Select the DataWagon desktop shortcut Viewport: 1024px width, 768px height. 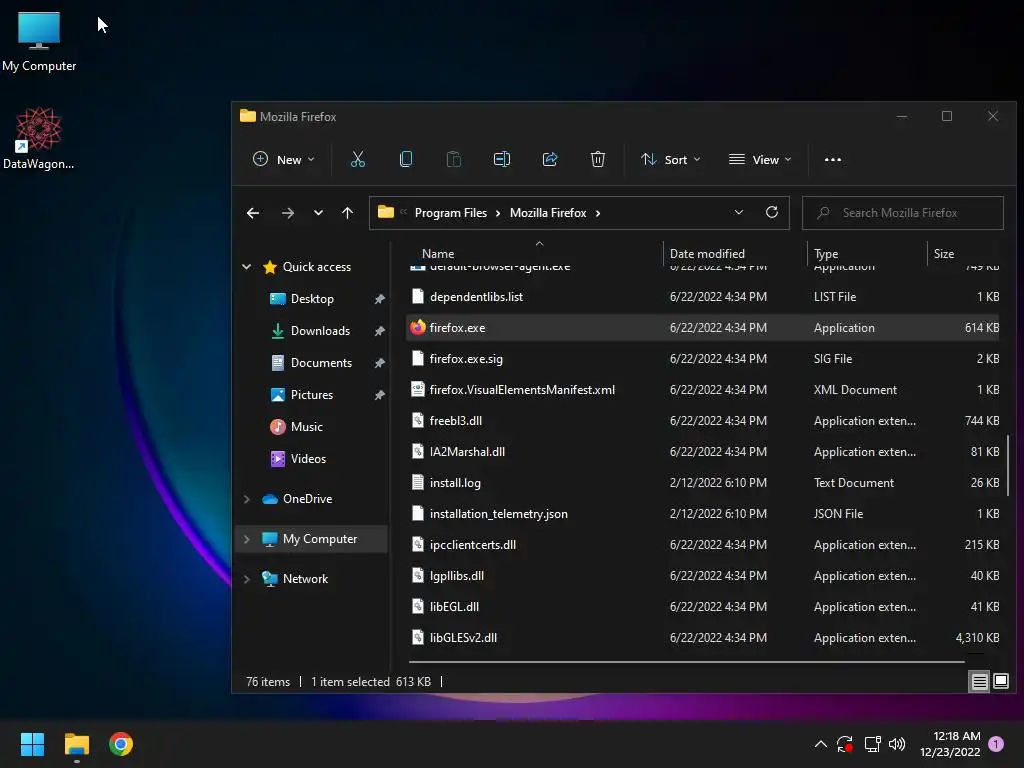39,138
